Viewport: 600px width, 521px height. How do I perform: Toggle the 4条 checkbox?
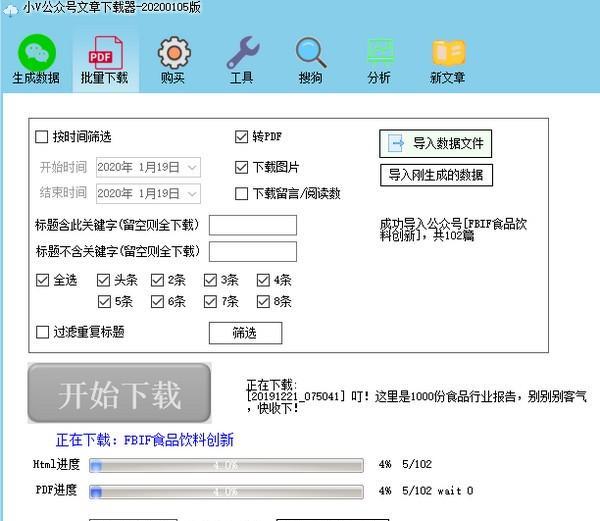[x=263, y=280]
